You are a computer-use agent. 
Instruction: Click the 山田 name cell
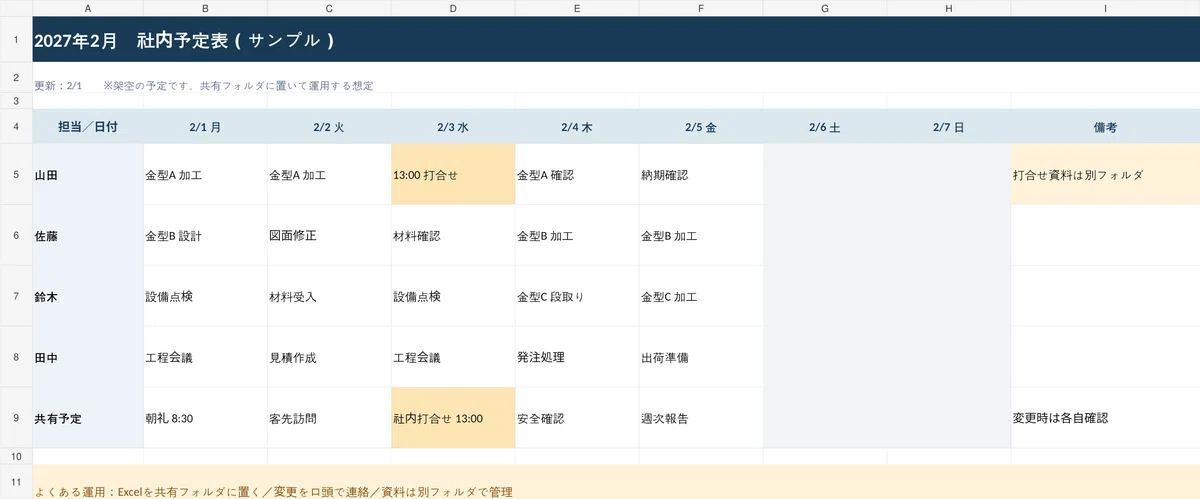(x=88, y=175)
